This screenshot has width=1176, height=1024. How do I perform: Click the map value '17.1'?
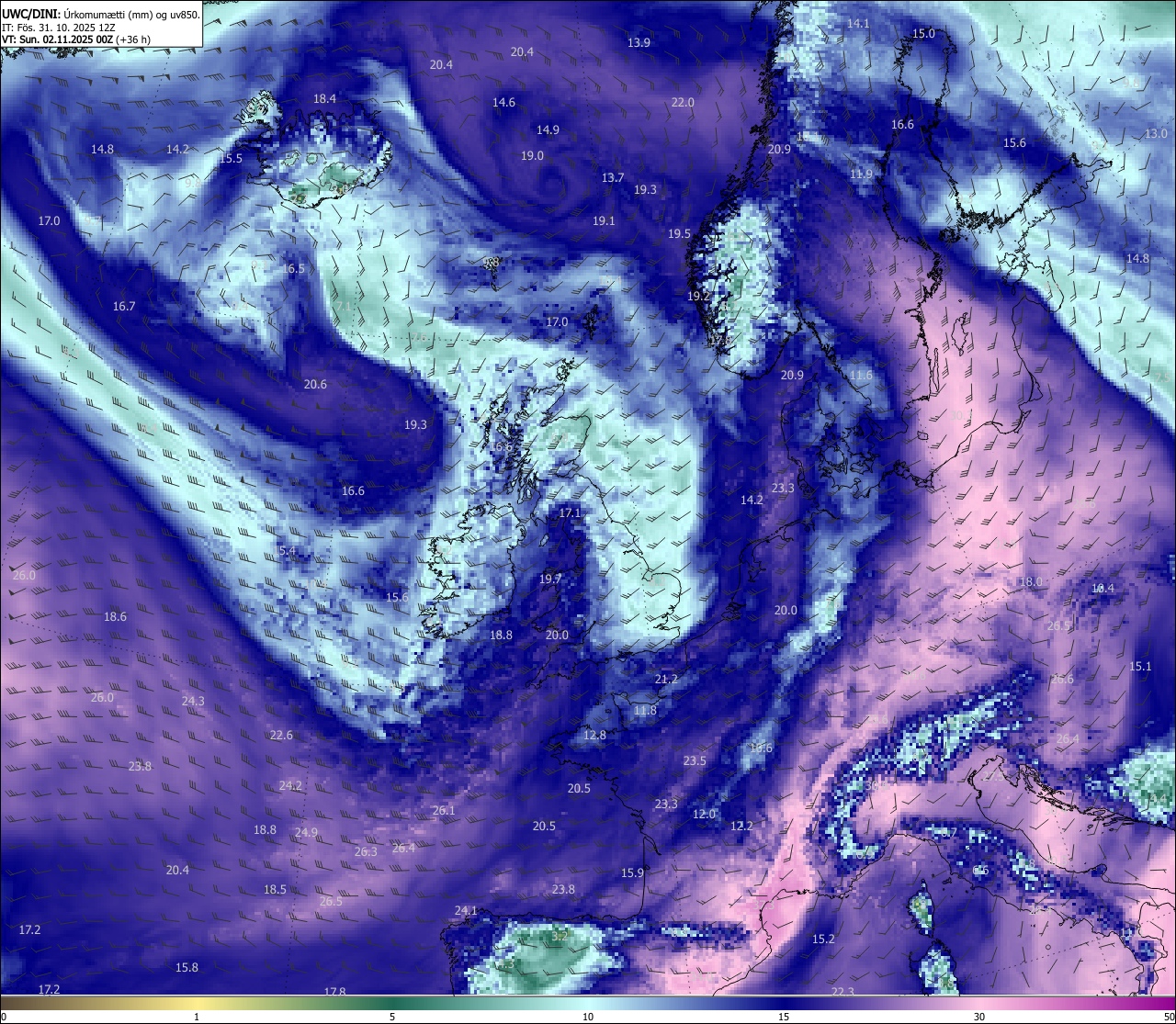tap(571, 513)
